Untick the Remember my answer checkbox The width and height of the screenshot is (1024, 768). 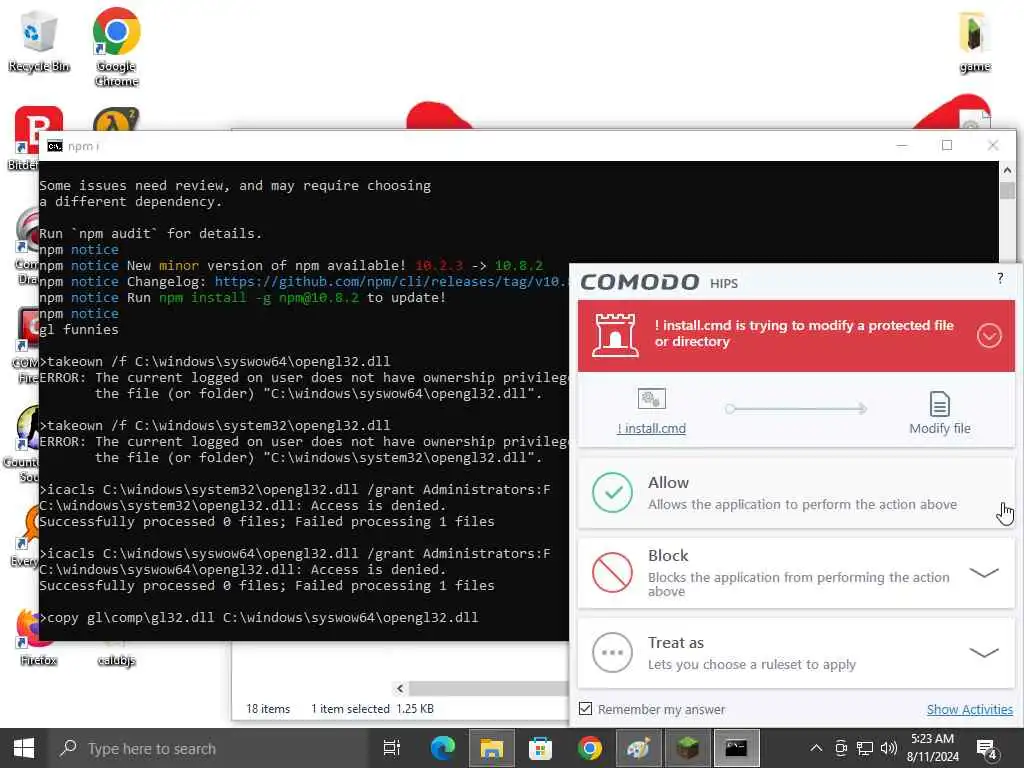pos(586,709)
